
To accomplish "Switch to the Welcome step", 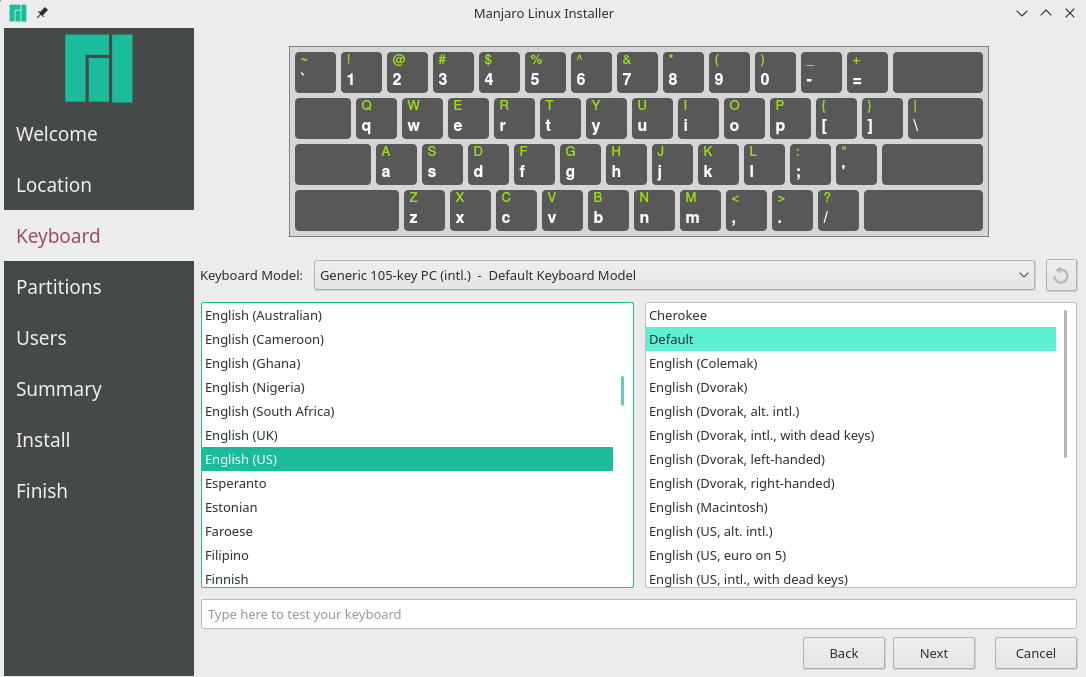I will (56, 133).
